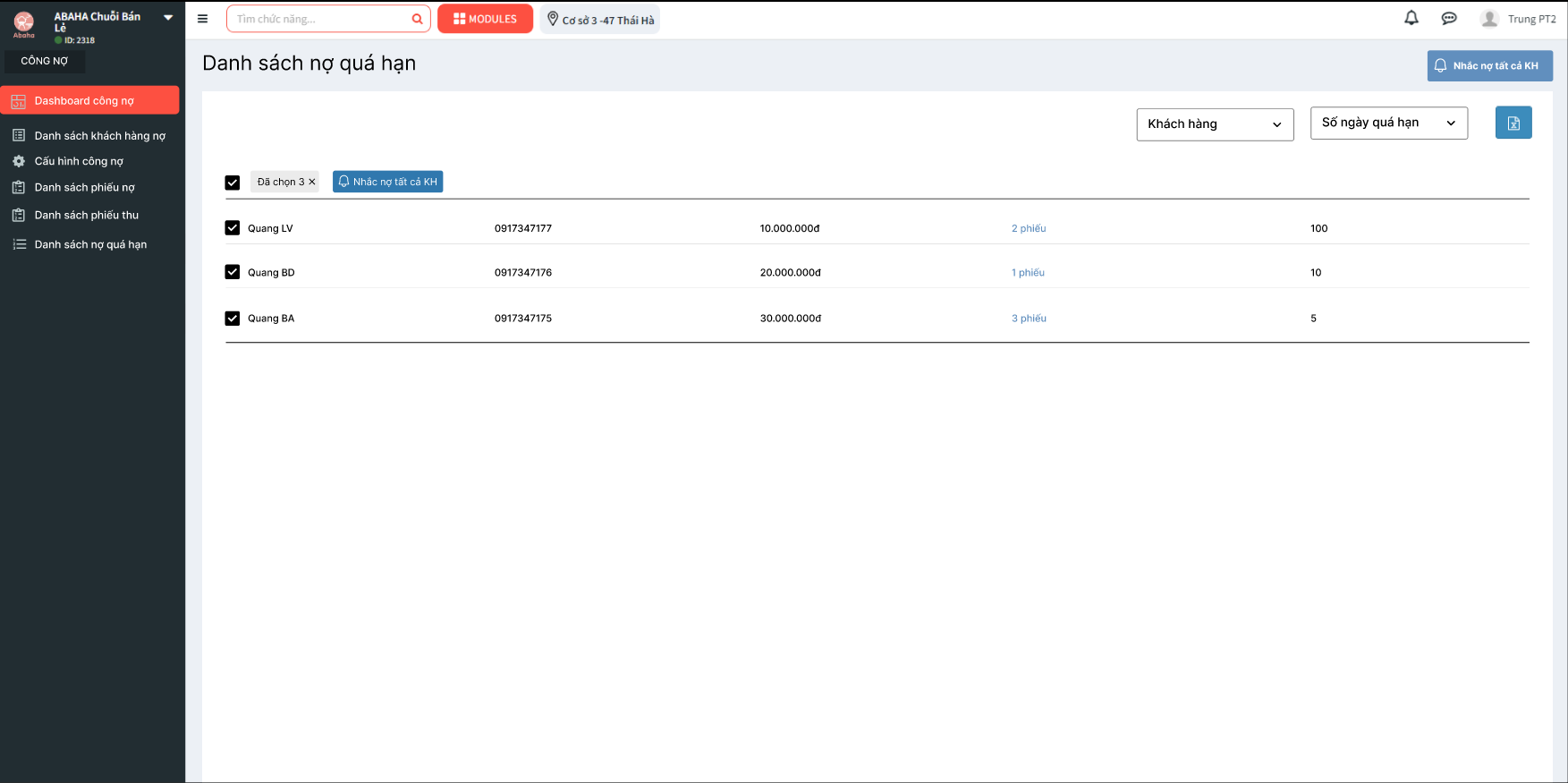1568x783 pixels.
Task: Remove selection with Đã chọn 3 X
Action: click(x=312, y=182)
